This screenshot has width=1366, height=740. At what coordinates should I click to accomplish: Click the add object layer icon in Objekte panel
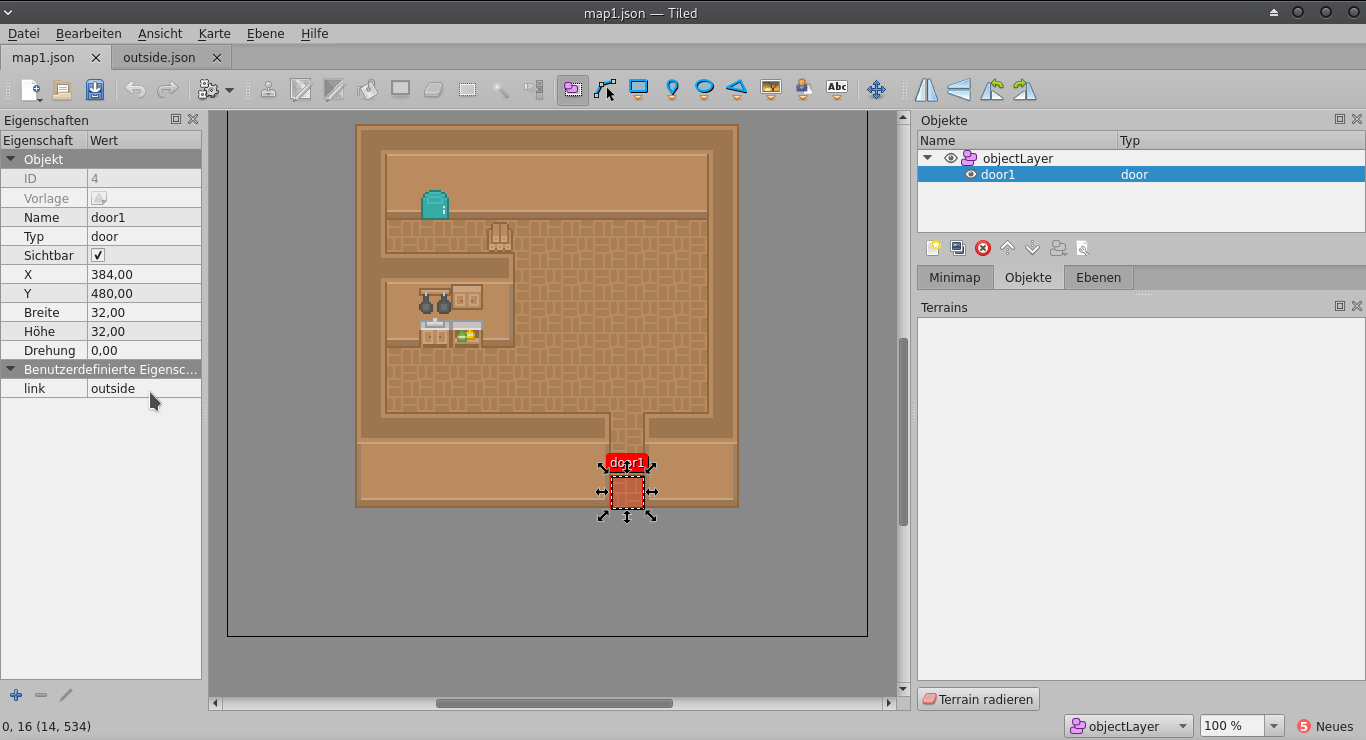933,248
